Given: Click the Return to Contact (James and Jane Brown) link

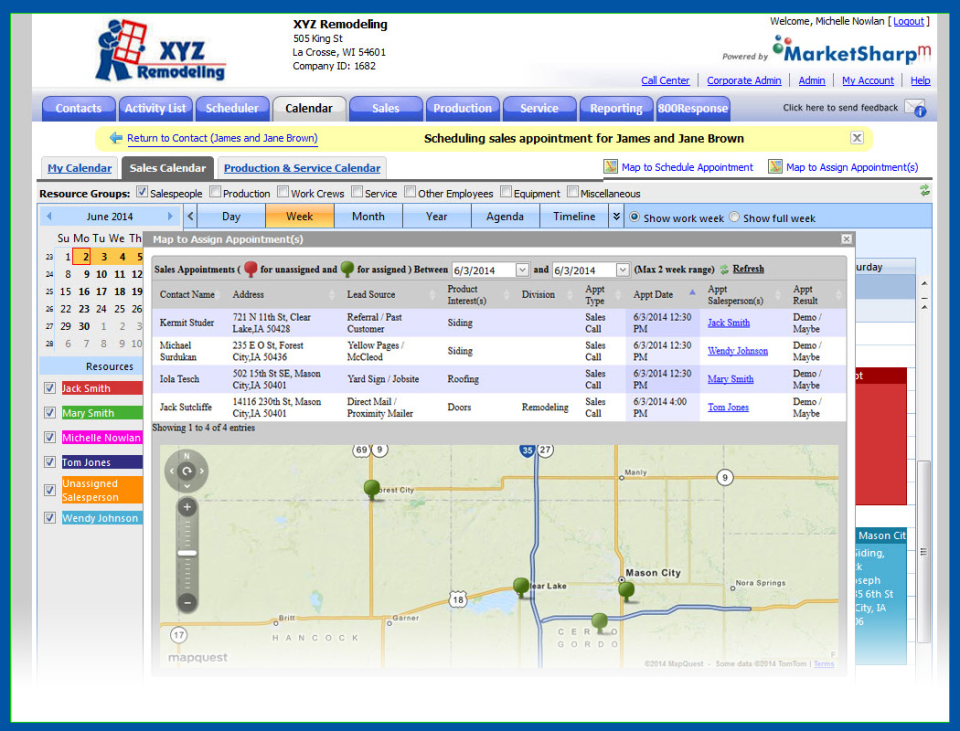Looking at the screenshot, I should click(220, 137).
